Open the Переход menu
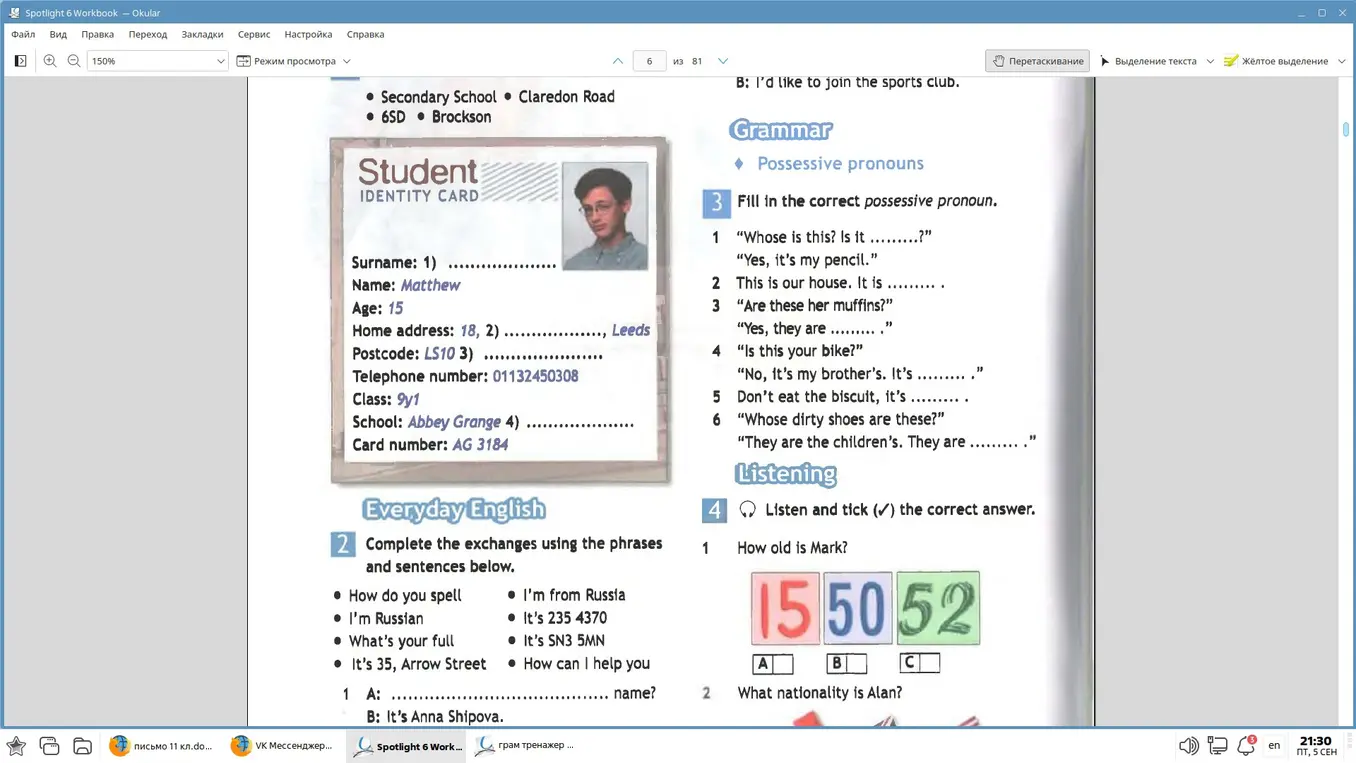The image size is (1356, 763). click(148, 34)
